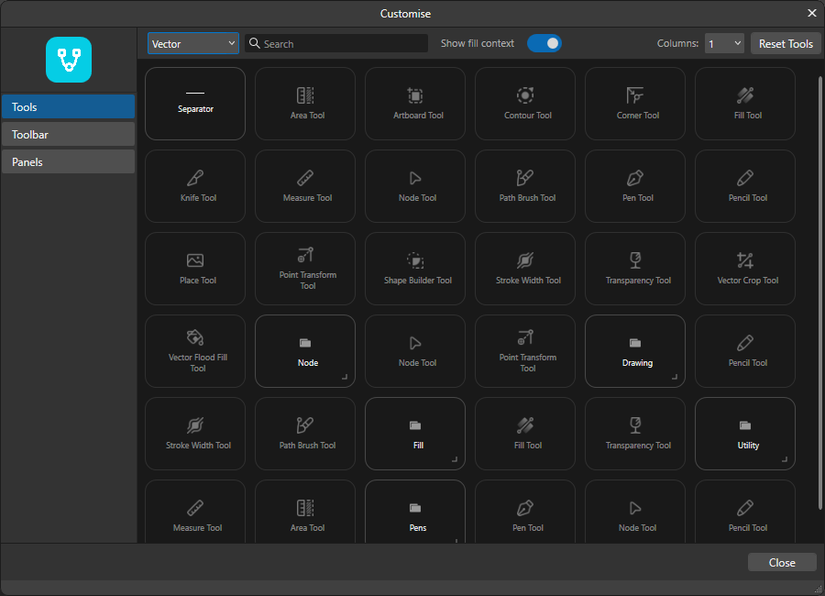Open the Vector persona dropdown
Screen dimensions: 825x596
click(193, 43)
